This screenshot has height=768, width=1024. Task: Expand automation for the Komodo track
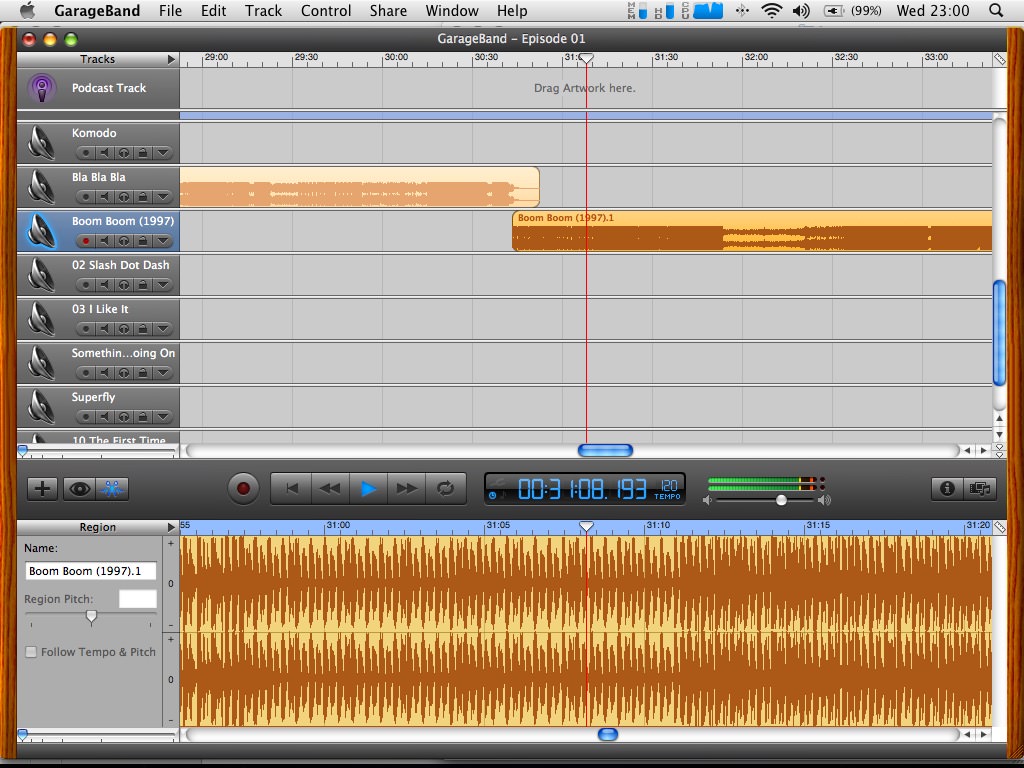click(163, 153)
